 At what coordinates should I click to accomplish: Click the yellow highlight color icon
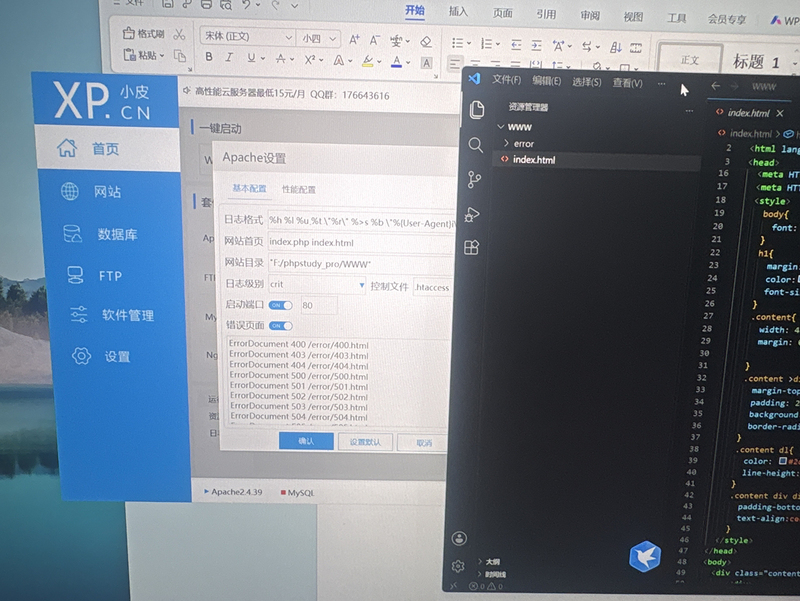pos(367,61)
